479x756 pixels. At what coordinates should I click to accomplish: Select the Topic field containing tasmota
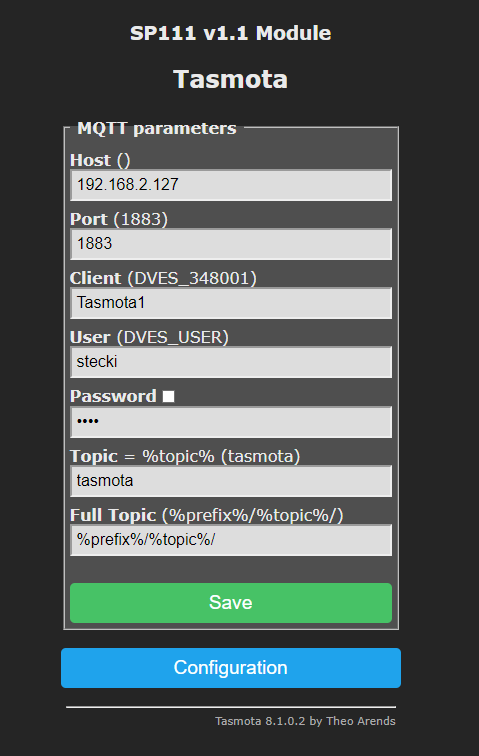[231, 481]
